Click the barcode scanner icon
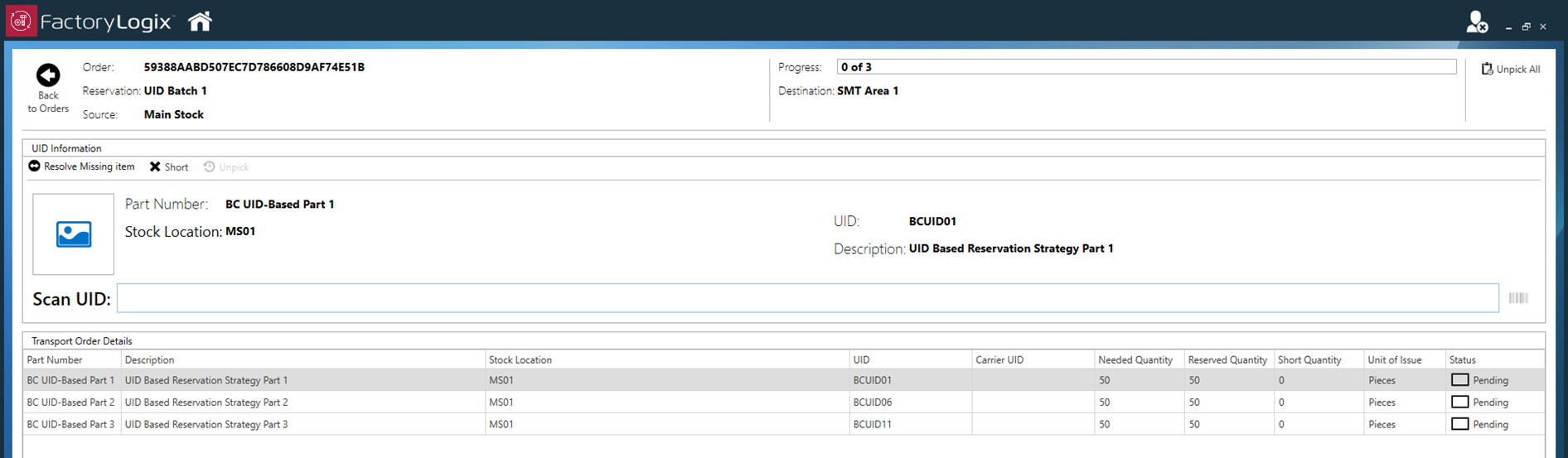Viewport: 1568px width, 458px height. pyautogui.click(x=1517, y=298)
